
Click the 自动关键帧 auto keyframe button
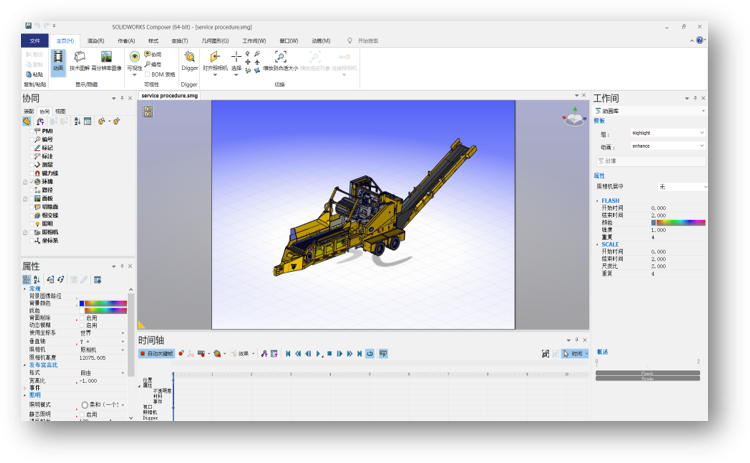157,353
